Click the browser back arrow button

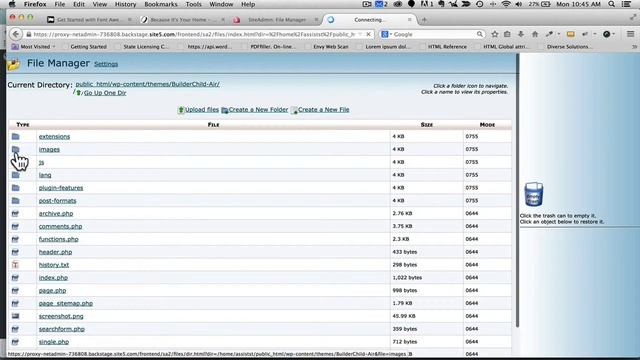[x=16, y=34]
